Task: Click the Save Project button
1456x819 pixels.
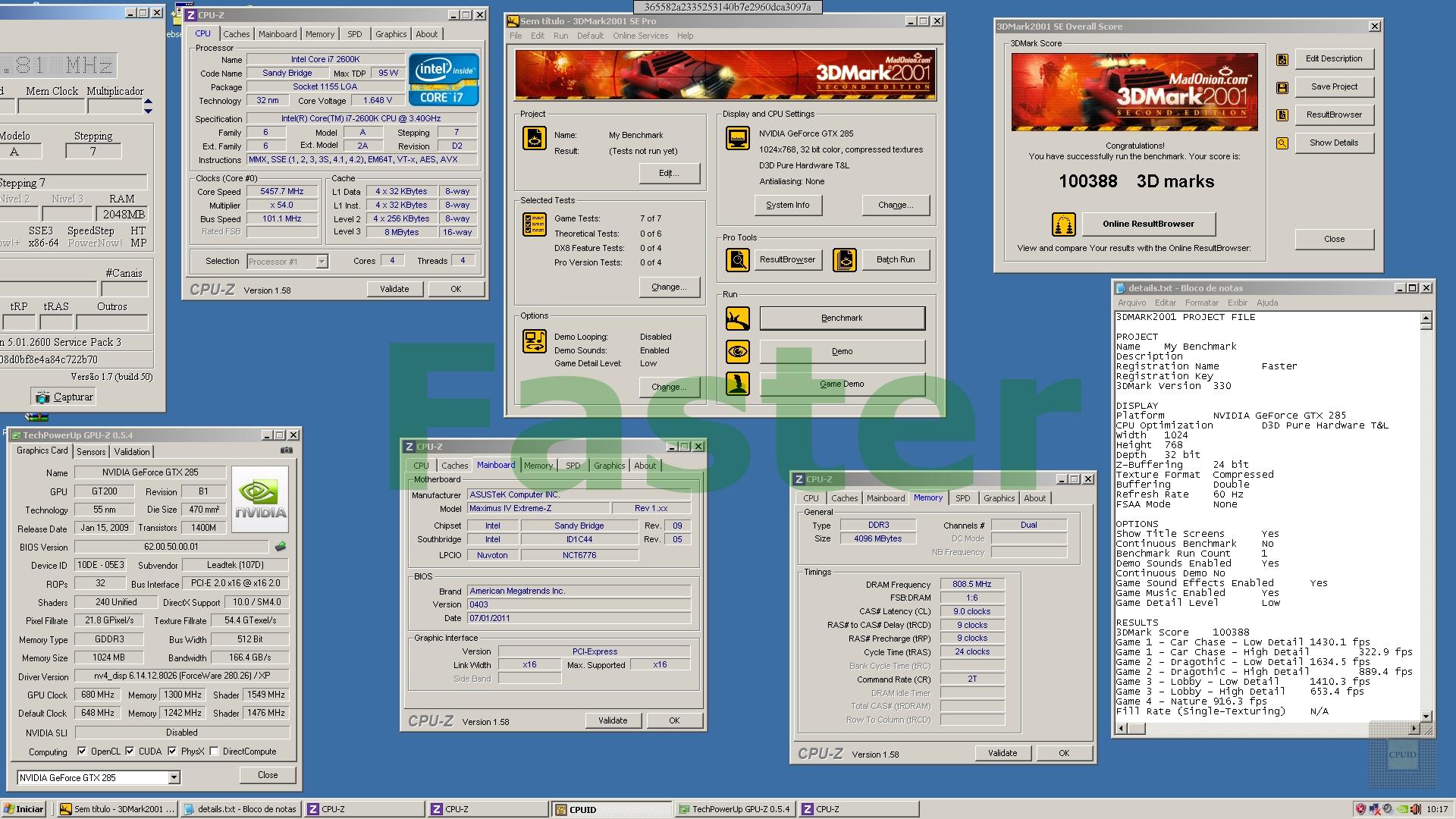Action: (x=1334, y=86)
